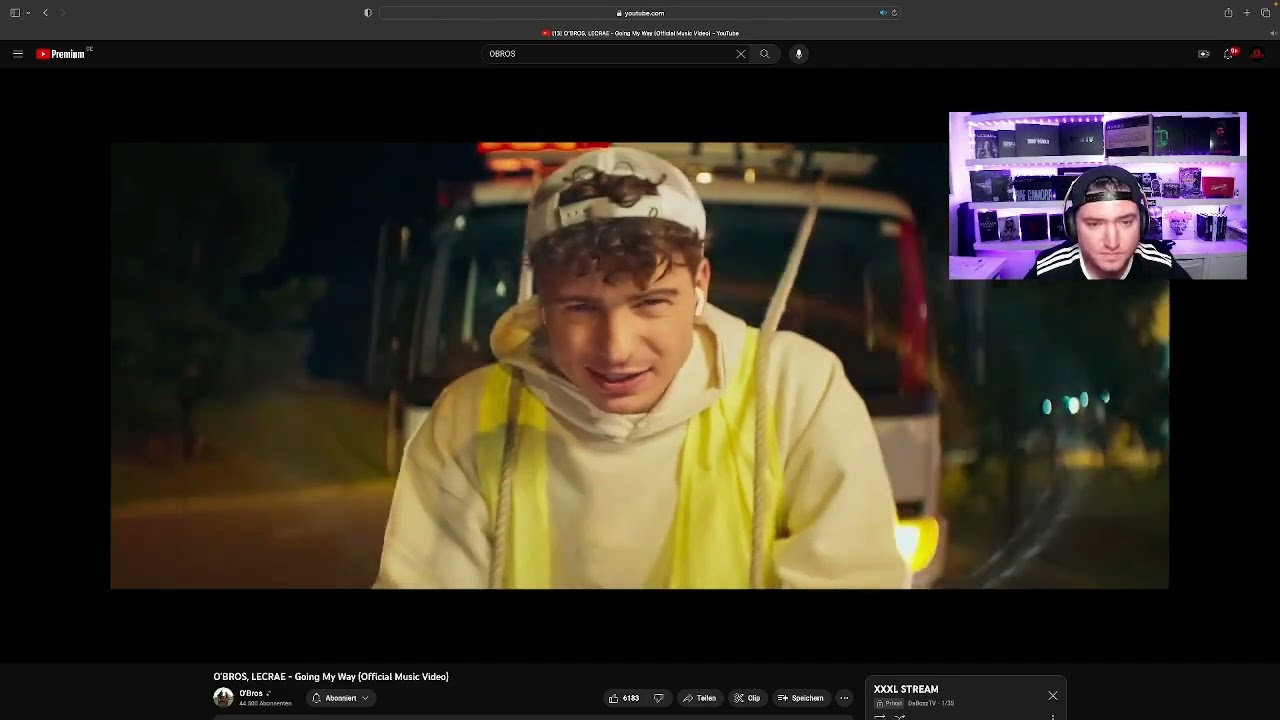This screenshot has height=720, width=1280.
Task: Toggle playlist loop button
Action: point(880,716)
